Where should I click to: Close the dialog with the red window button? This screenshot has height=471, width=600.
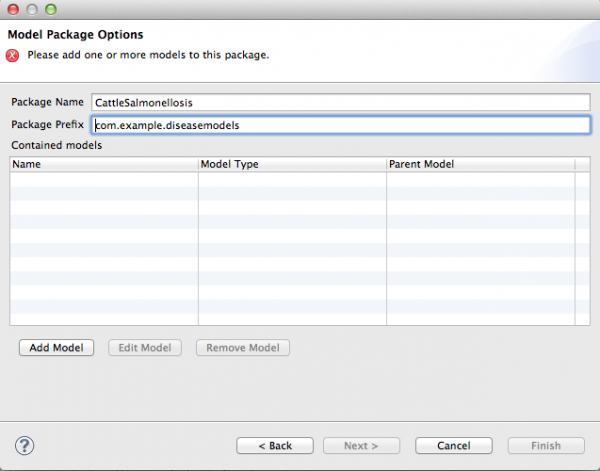(x=13, y=9)
